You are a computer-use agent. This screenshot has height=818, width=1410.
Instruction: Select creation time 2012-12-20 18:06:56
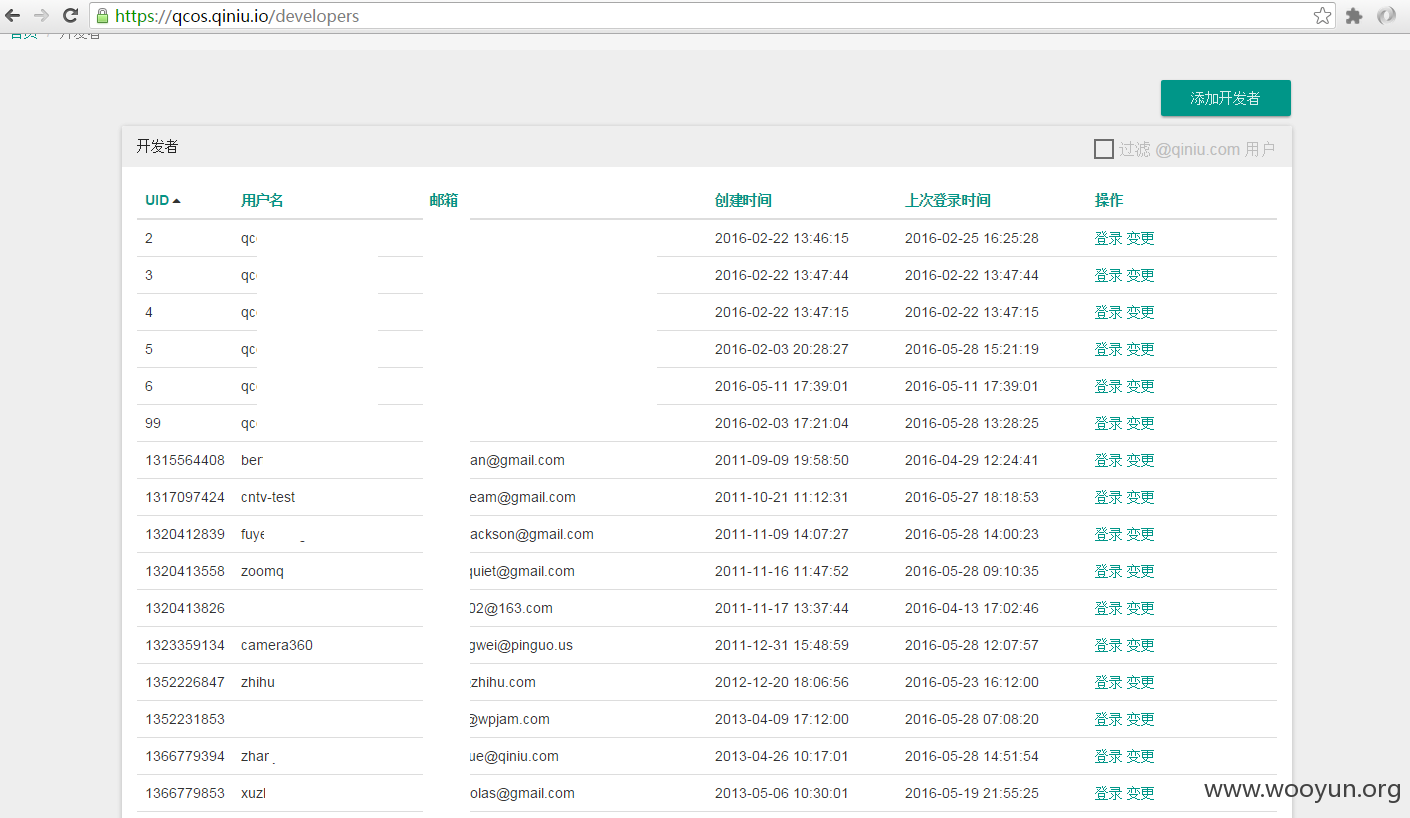(782, 682)
